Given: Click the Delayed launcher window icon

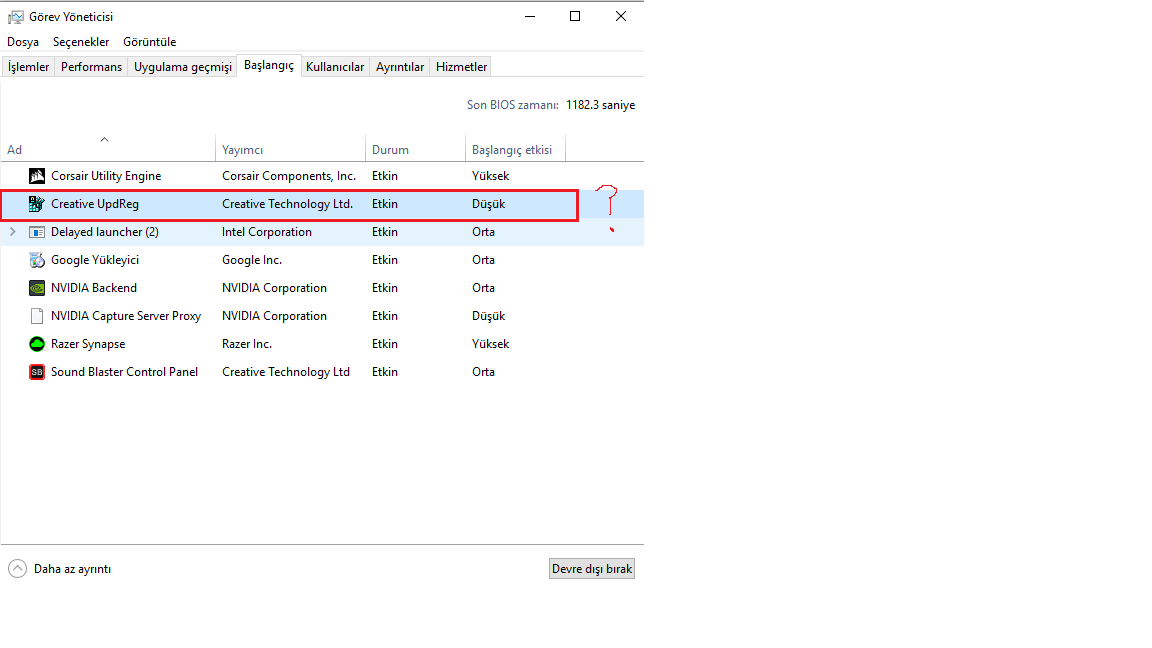Looking at the screenshot, I should click(37, 232).
